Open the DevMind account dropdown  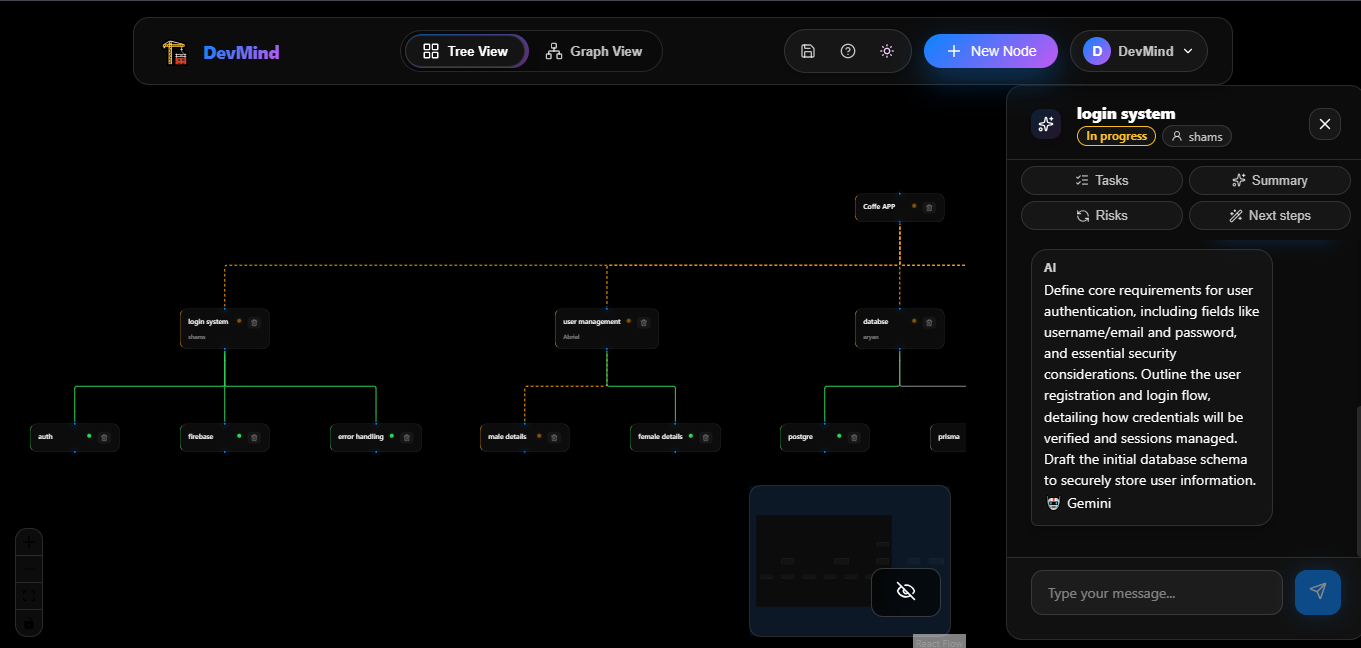(x=1139, y=51)
